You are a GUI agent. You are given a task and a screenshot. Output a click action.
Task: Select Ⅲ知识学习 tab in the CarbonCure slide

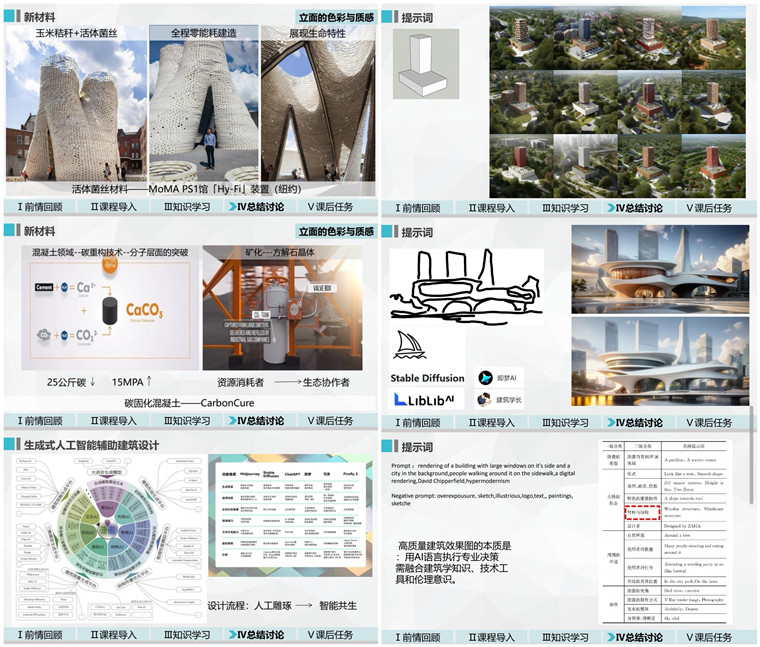(187, 421)
